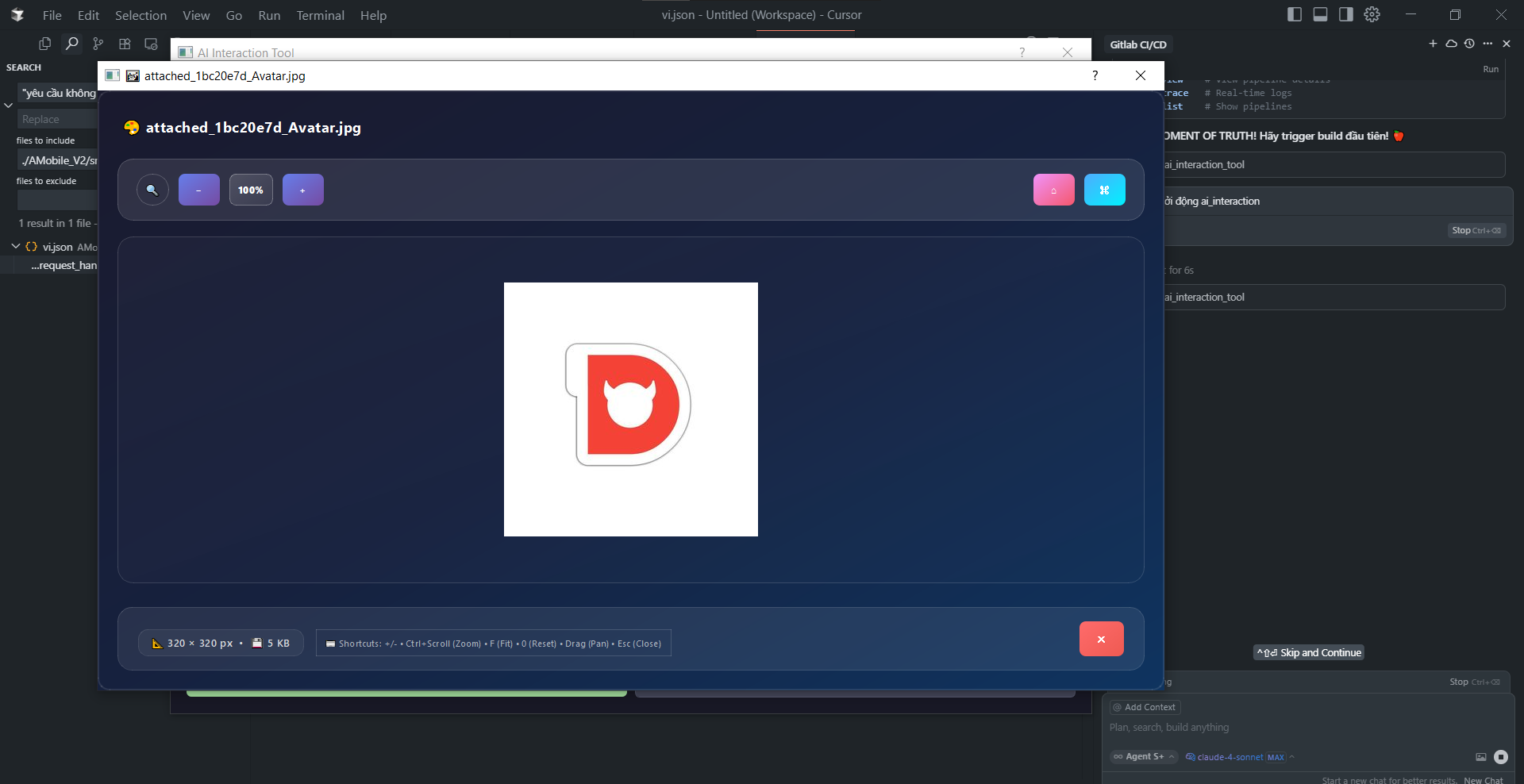
Task: Click the magnifier button in the image viewer
Action: pos(152,190)
